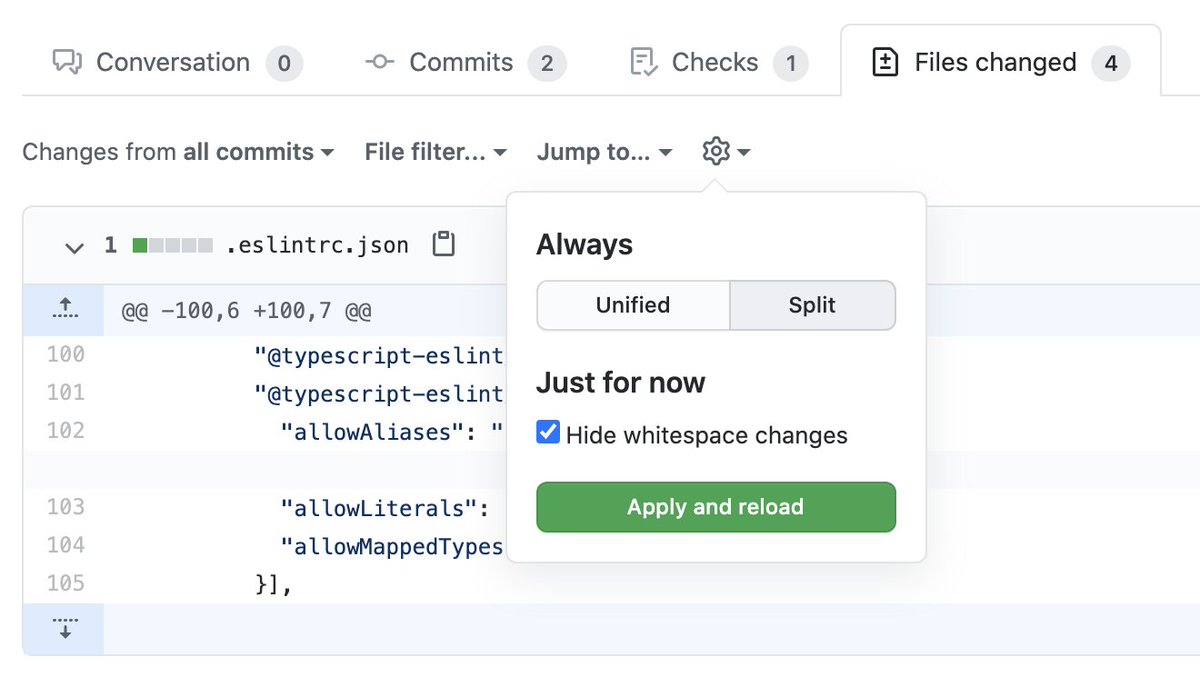This screenshot has width=1200, height=687.
Task: Collapse the .eslintrc.json file diff
Action: [x=74, y=246]
